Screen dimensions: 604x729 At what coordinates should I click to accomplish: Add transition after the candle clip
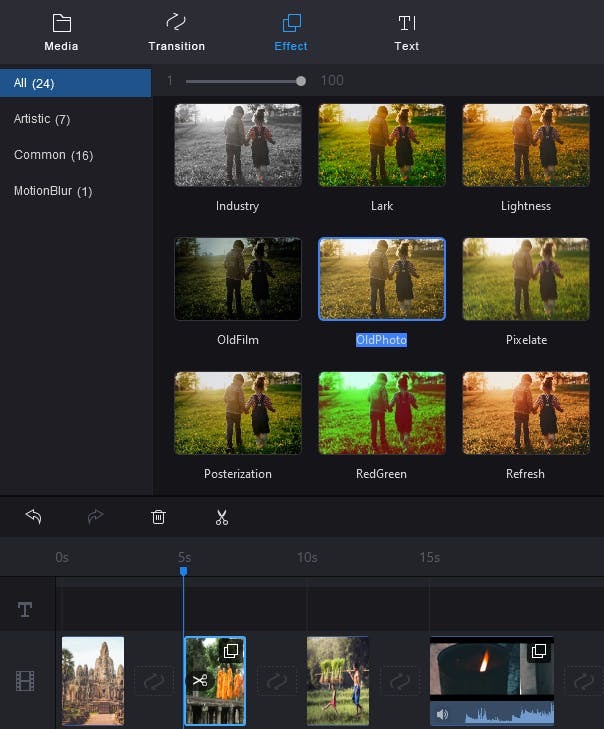coord(584,681)
